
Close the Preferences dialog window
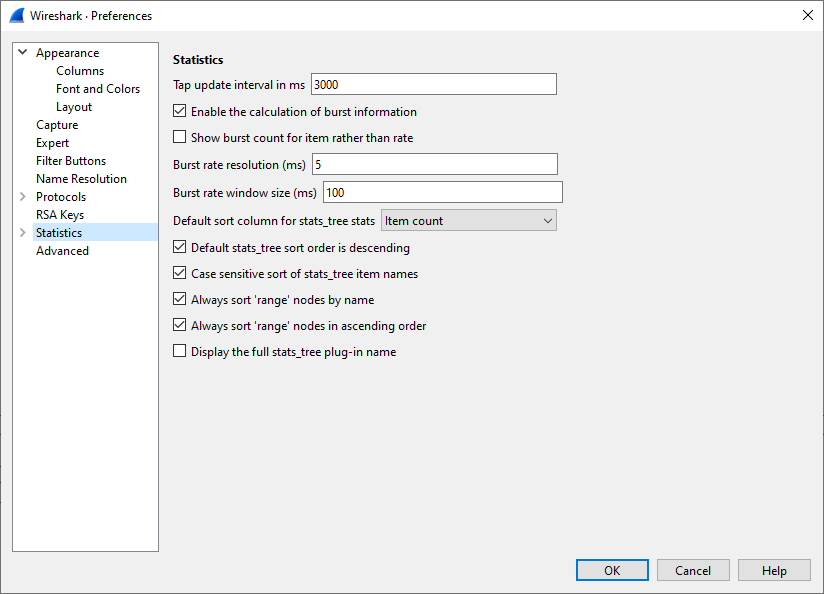[807, 15]
